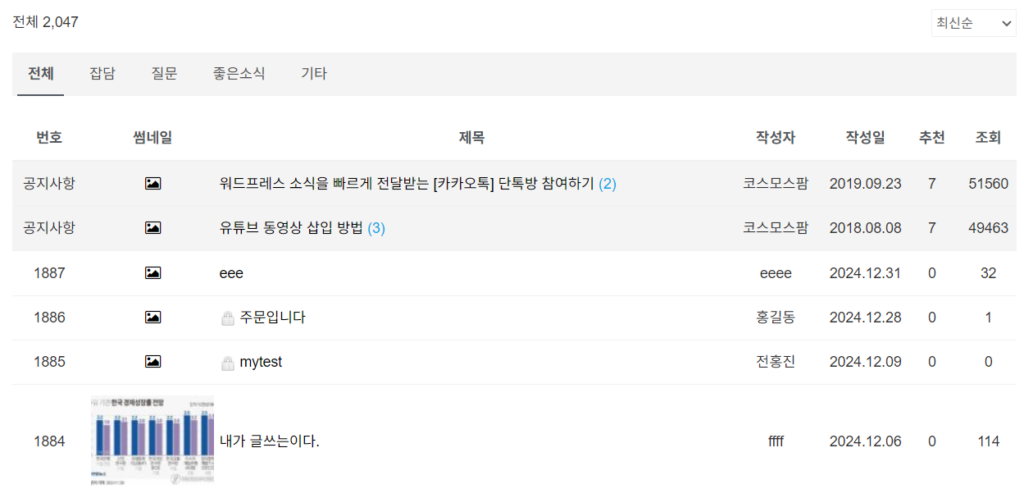1024x489 pixels.
Task: Select the 질문 category tab
Action: click(x=164, y=74)
